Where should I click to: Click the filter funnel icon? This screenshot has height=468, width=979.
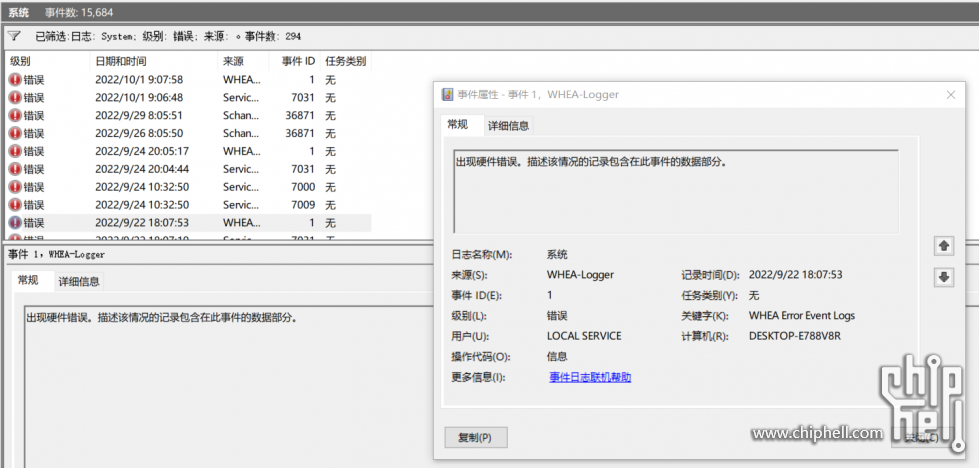[x=14, y=36]
